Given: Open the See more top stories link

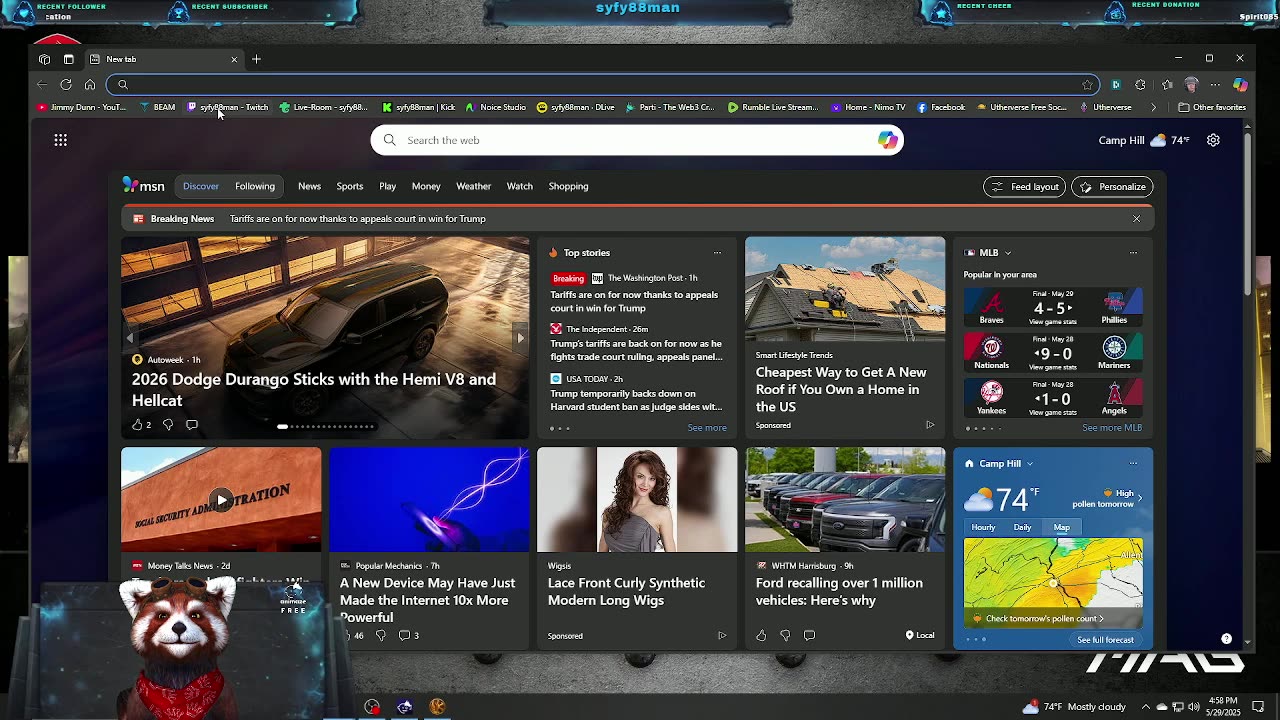Looking at the screenshot, I should 707,428.
